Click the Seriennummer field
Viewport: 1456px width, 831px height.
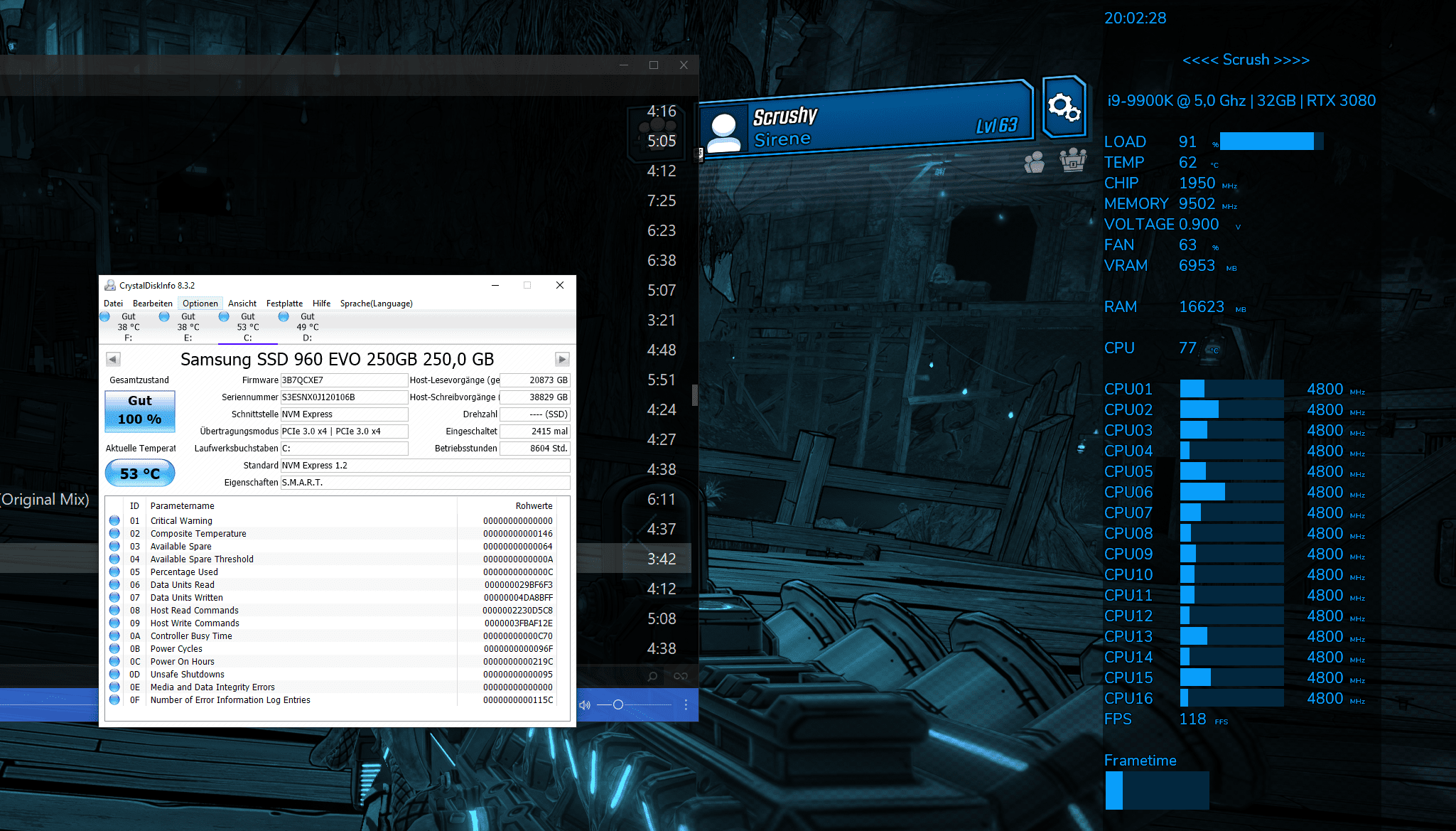[344, 397]
